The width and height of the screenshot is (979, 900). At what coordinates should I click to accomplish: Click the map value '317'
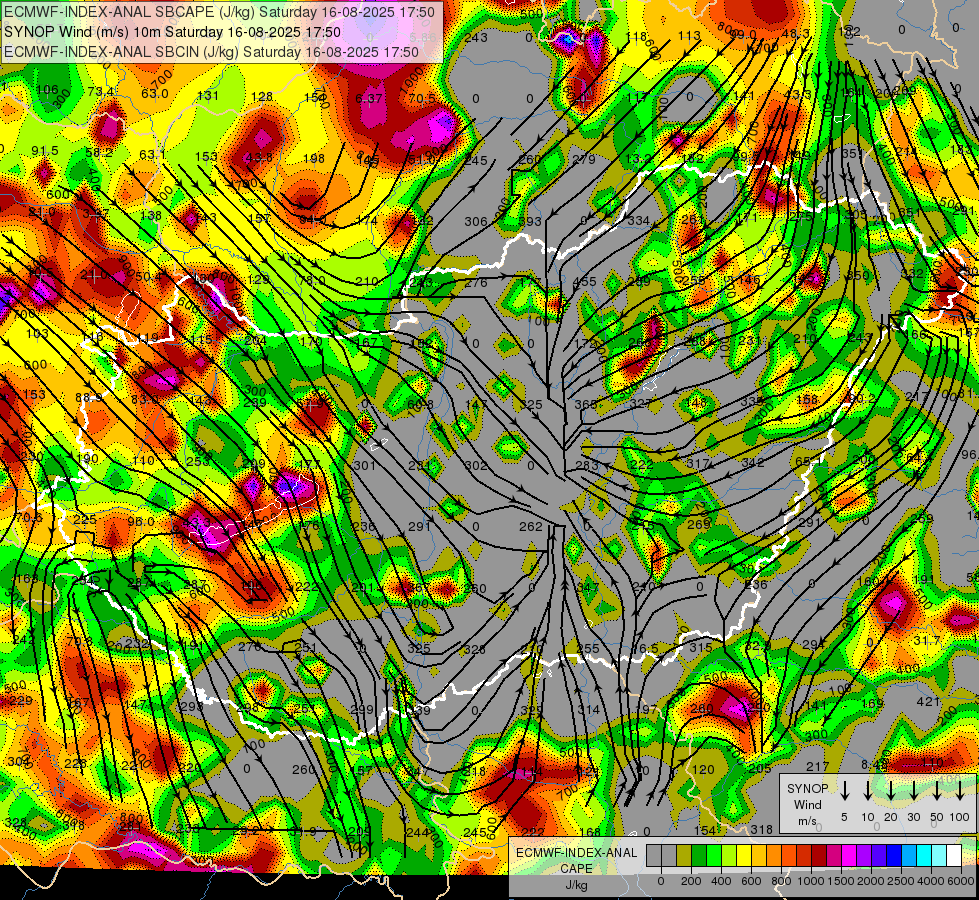[698, 463]
